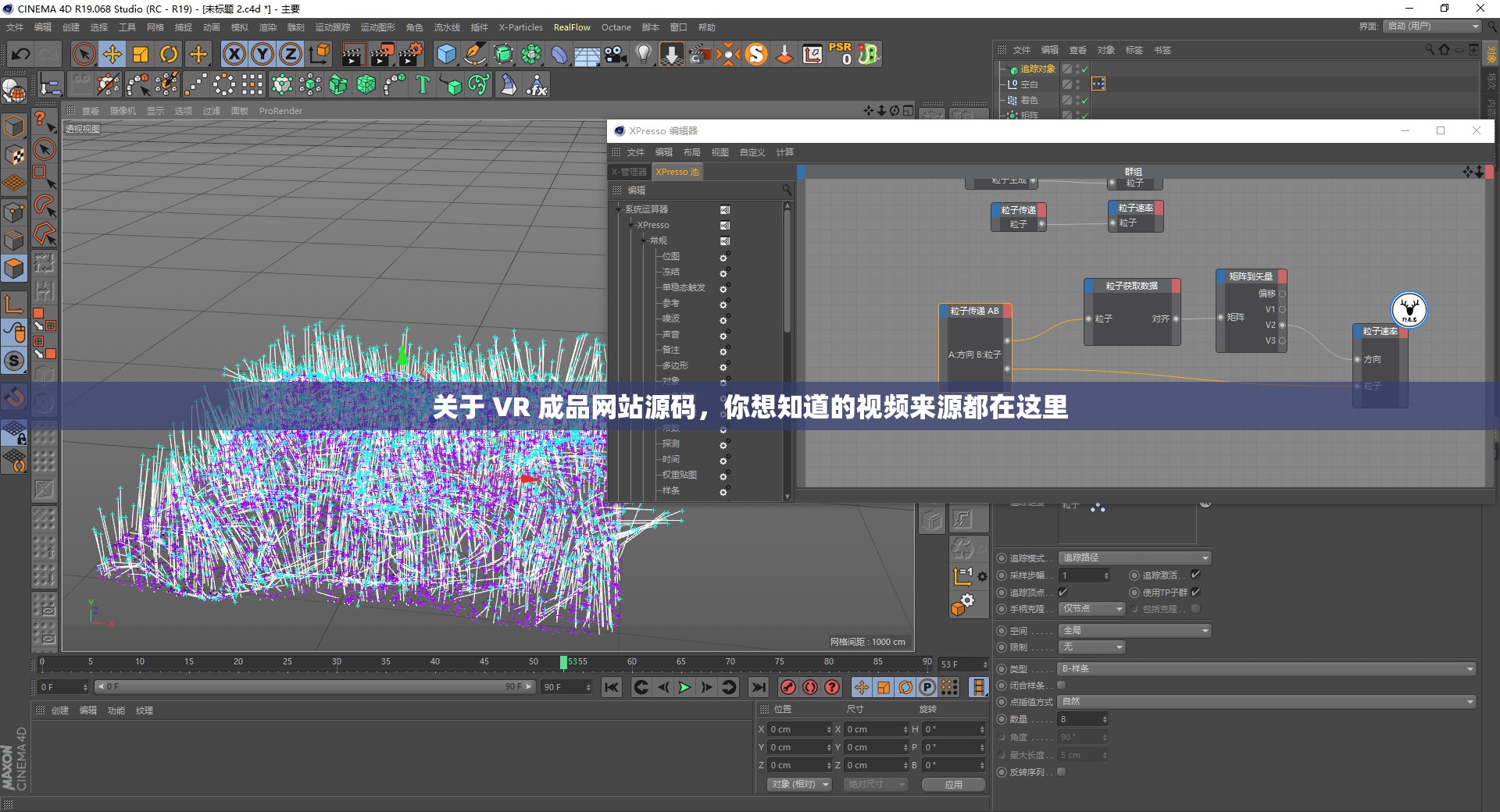Open 运动图形 menu in main menu bar
The height and width of the screenshot is (812, 1500).
tap(378, 27)
